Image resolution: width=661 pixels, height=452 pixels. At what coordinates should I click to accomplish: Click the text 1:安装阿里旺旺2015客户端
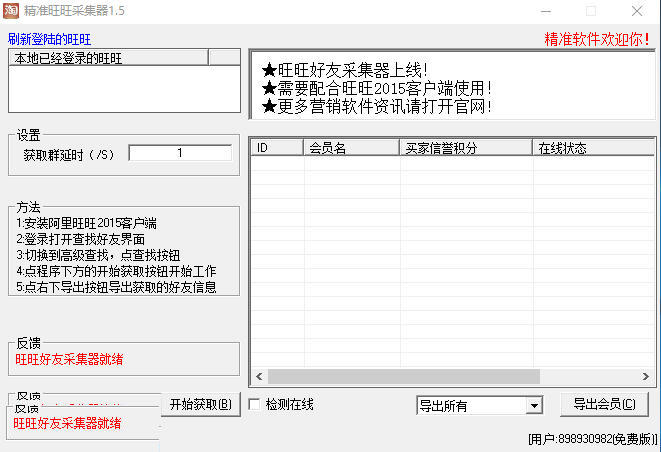click(86, 223)
